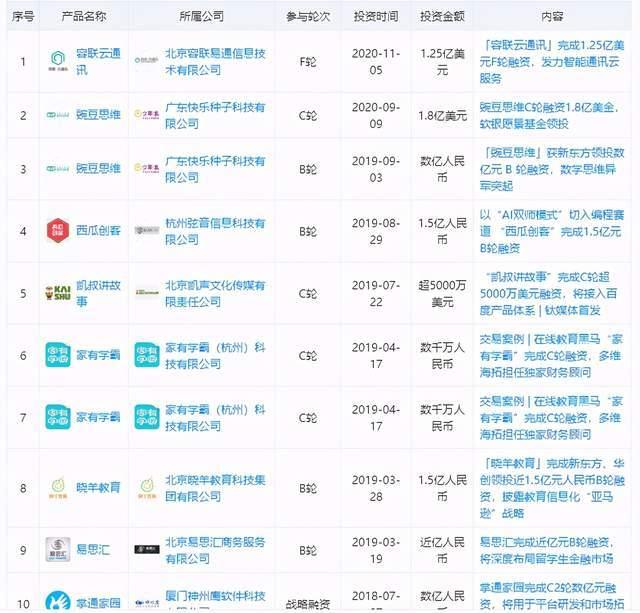Open the 晓羊教育 product link
The image size is (640, 613).
(x=98, y=487)
